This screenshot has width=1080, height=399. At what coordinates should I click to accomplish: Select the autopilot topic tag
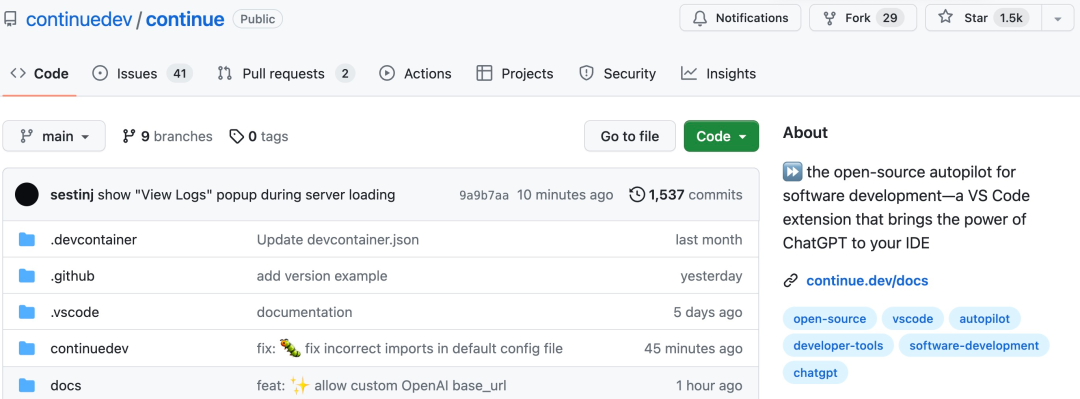(x=984, y=318)
